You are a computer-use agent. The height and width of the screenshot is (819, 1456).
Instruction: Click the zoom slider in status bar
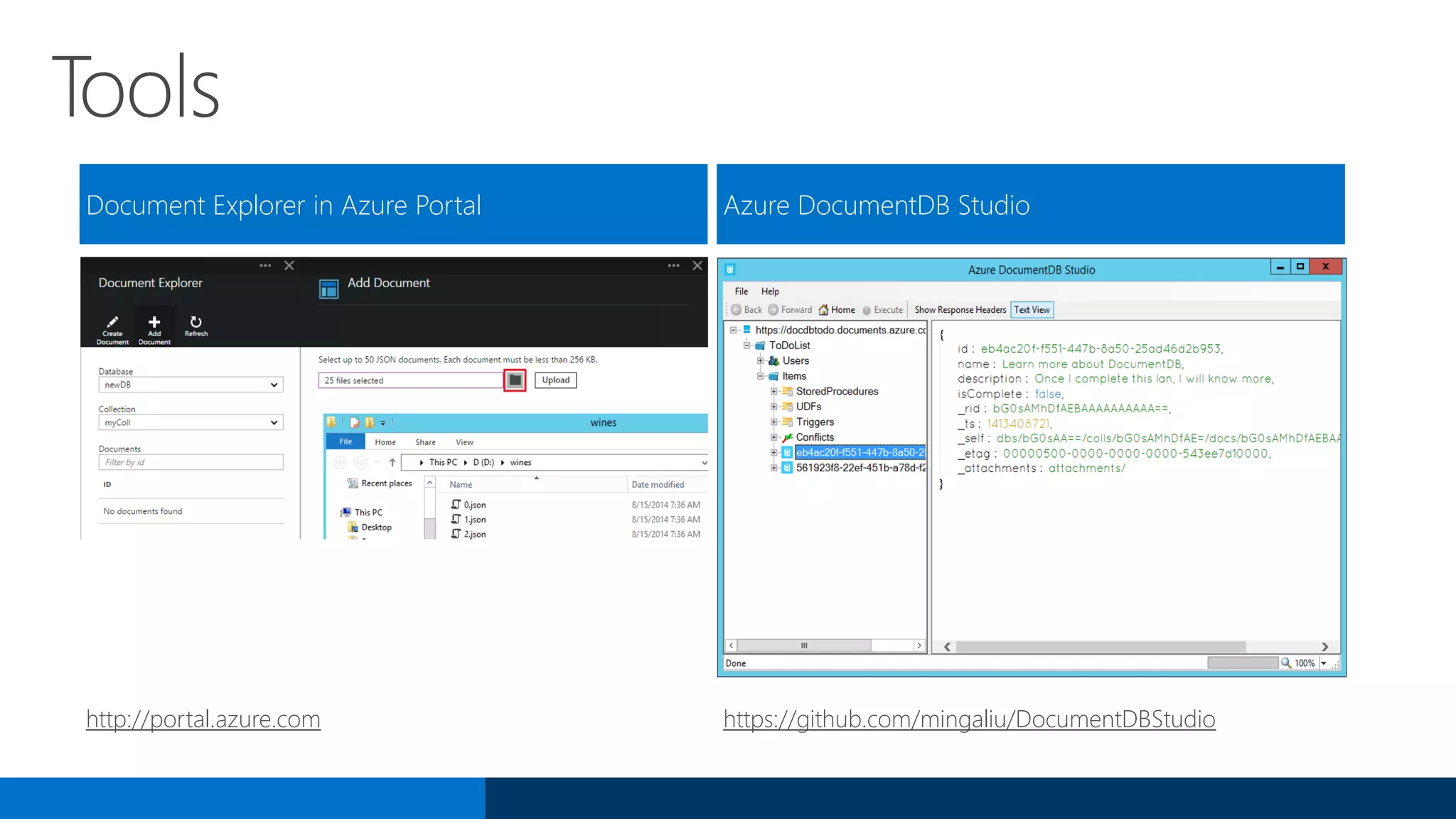coord(1243,663)
